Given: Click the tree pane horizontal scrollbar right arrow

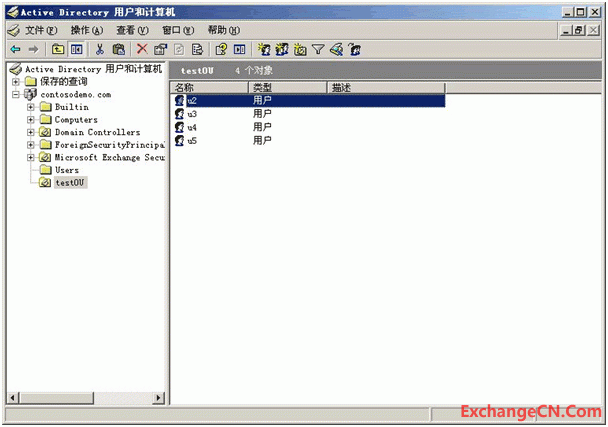Looking at the screenshot, I should point(158,398).
